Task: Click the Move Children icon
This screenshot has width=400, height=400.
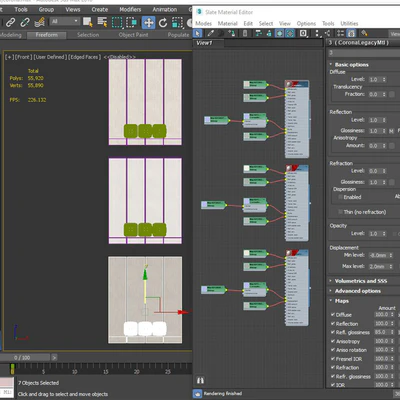Action: tap(258, 33)
